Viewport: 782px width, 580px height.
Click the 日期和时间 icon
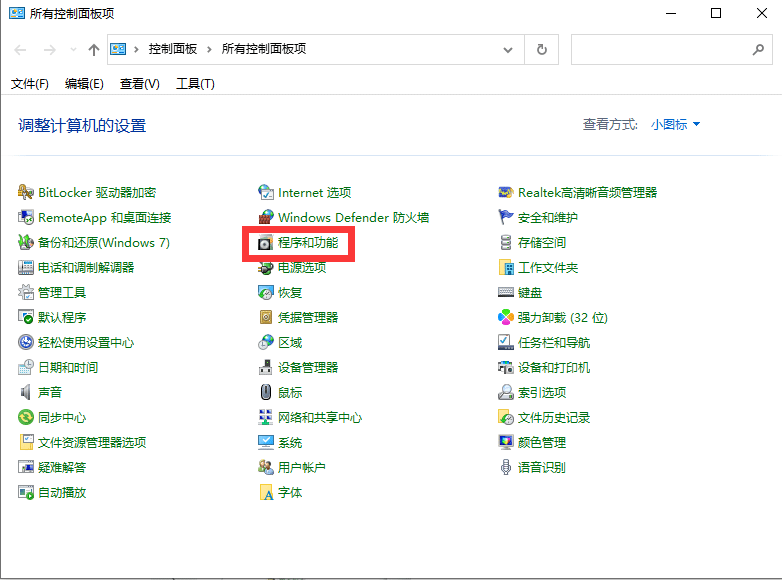click(25, 368)
